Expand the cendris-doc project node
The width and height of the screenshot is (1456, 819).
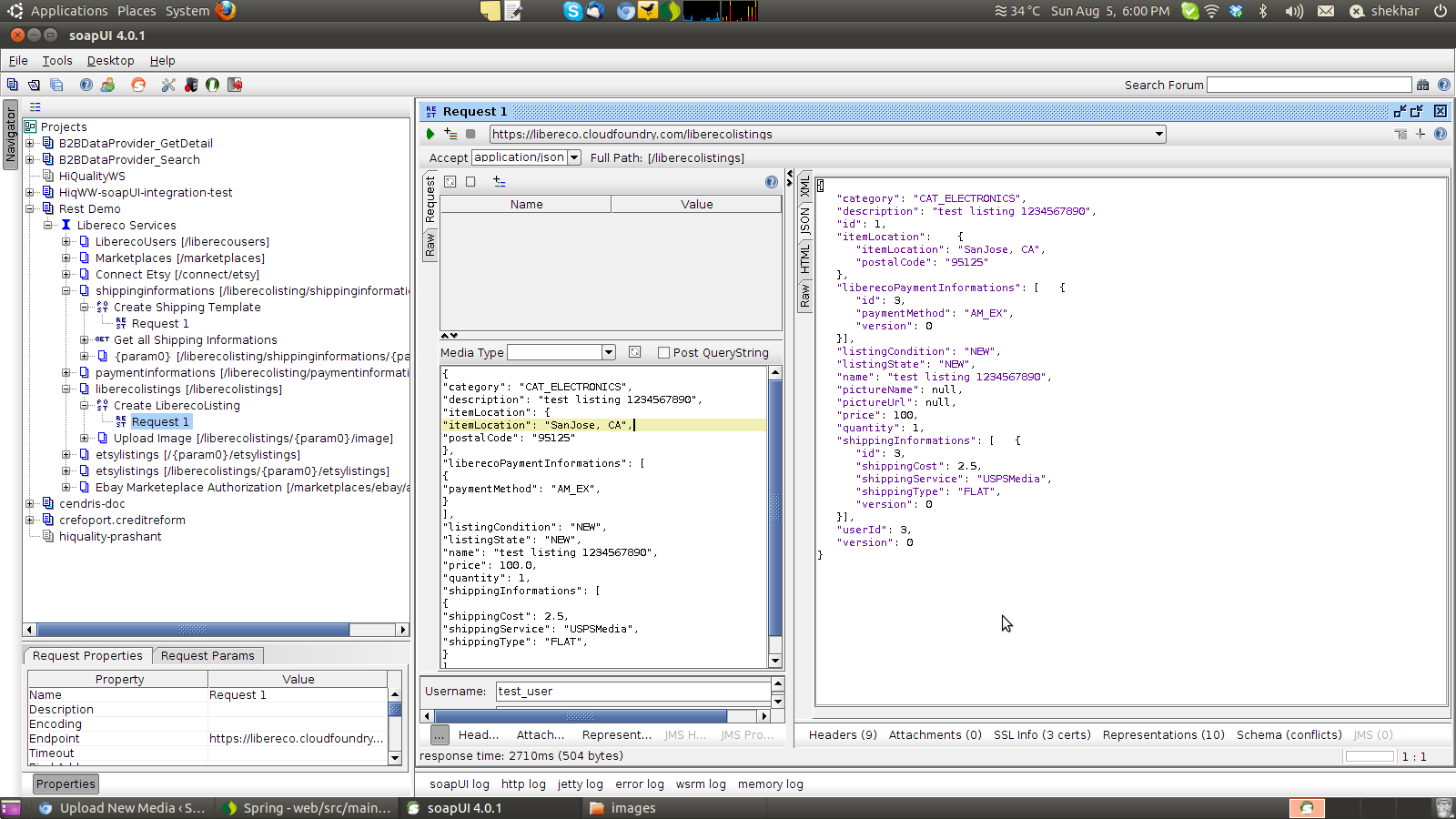(x=30, y=504)
